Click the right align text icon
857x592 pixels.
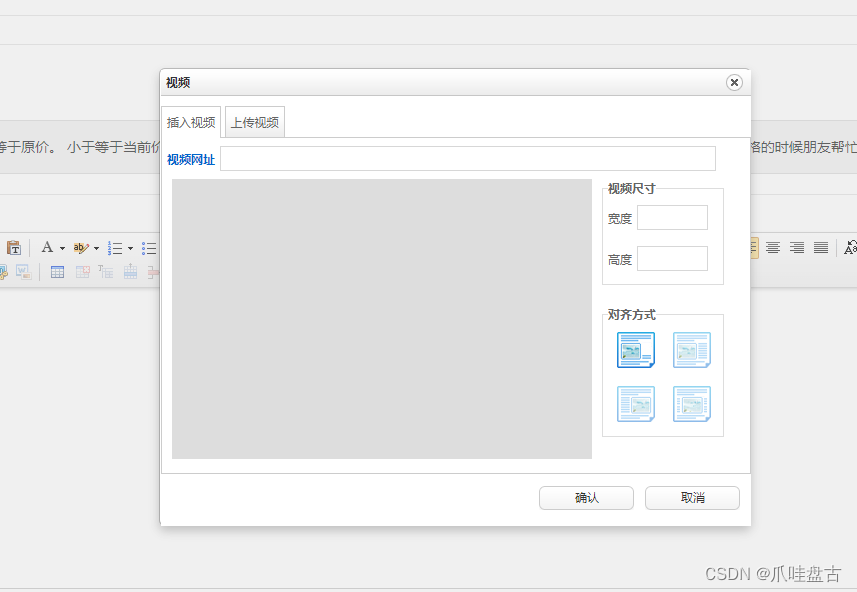[x=796, y=248]
